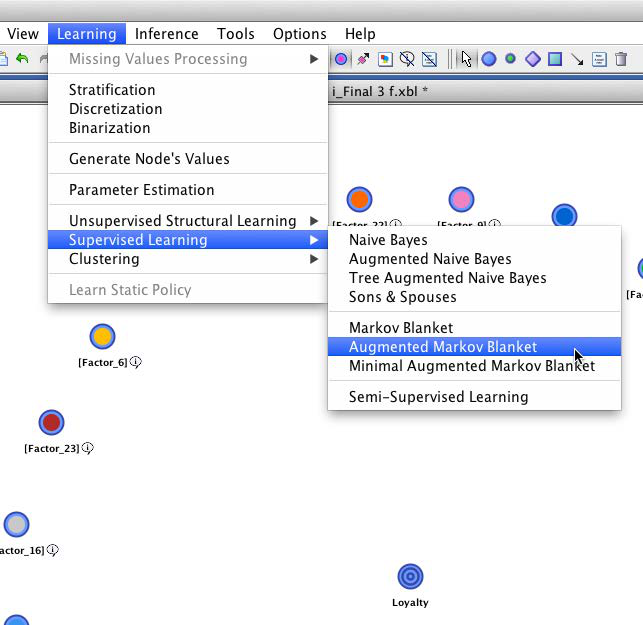Open the Tools menu

(235, 34)
